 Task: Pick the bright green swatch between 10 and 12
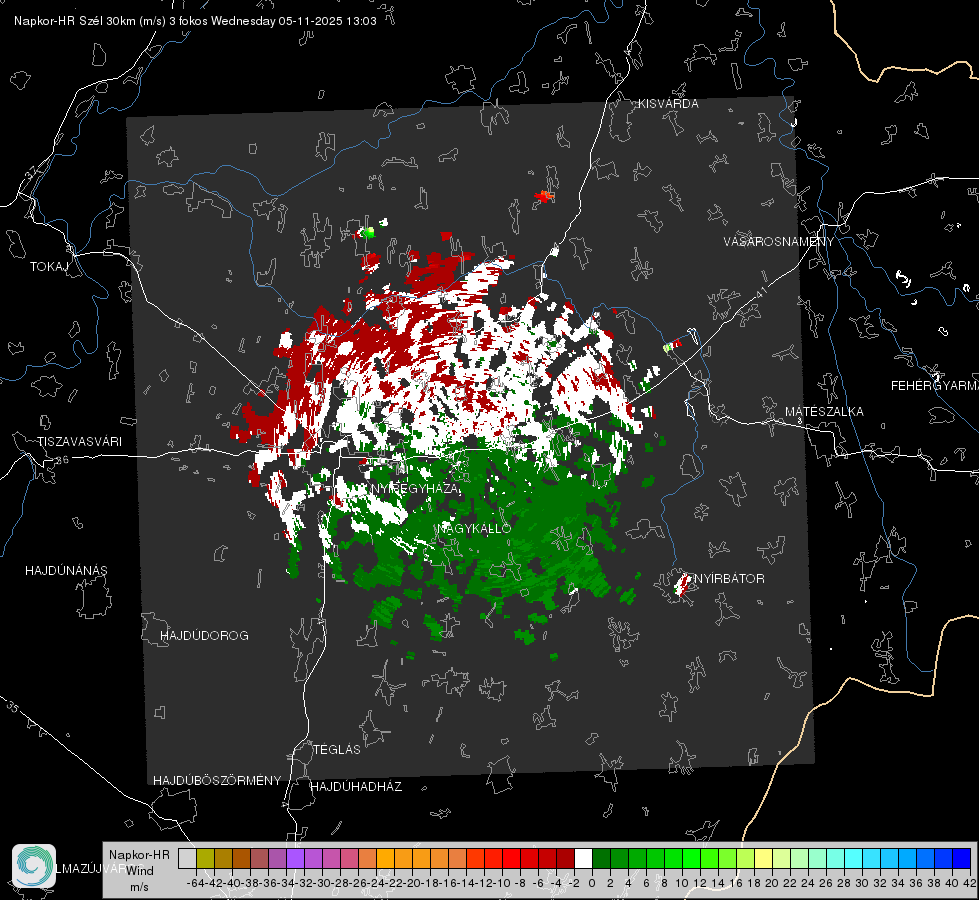[691, 859]
